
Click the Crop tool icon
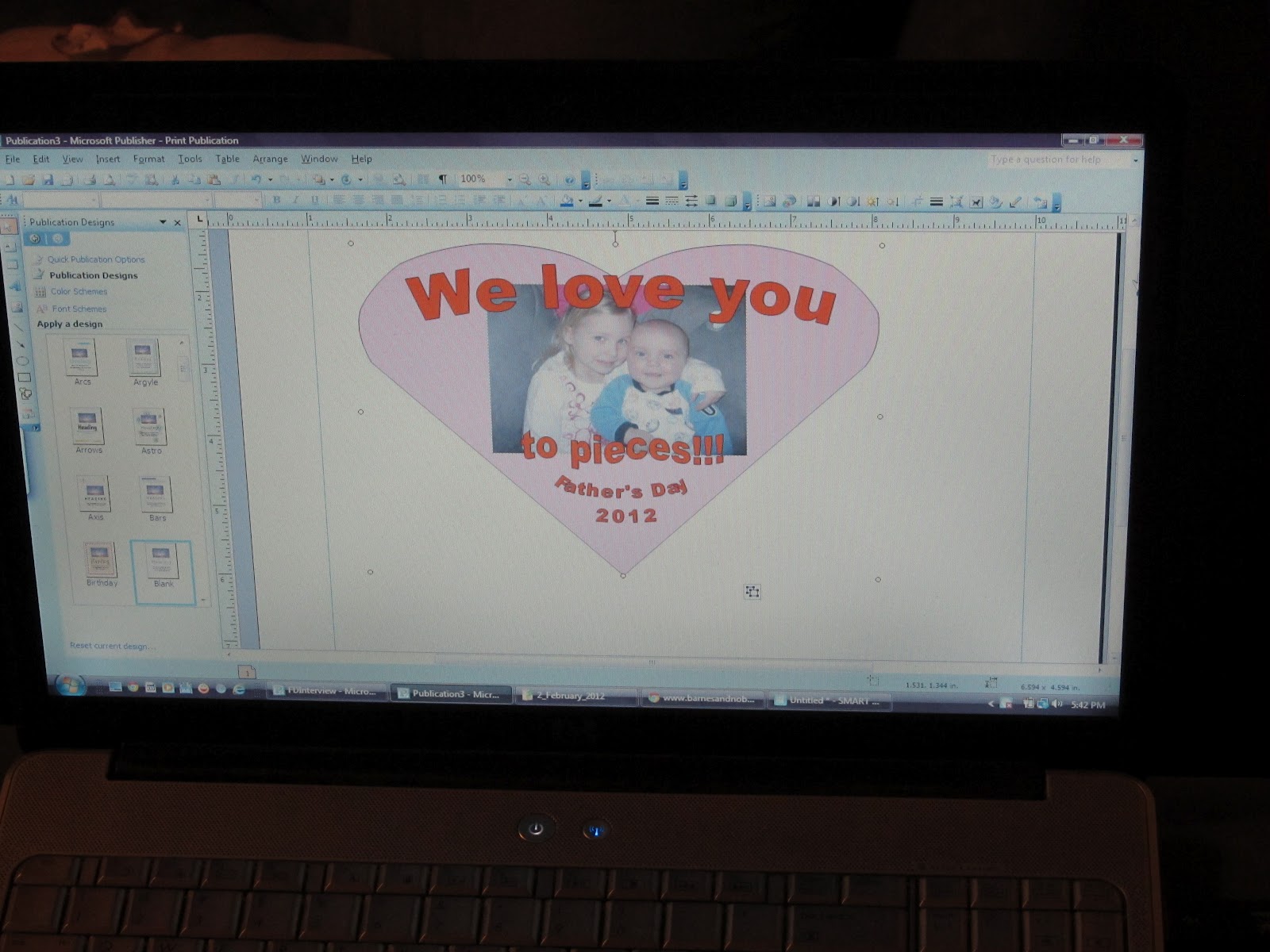917,202
